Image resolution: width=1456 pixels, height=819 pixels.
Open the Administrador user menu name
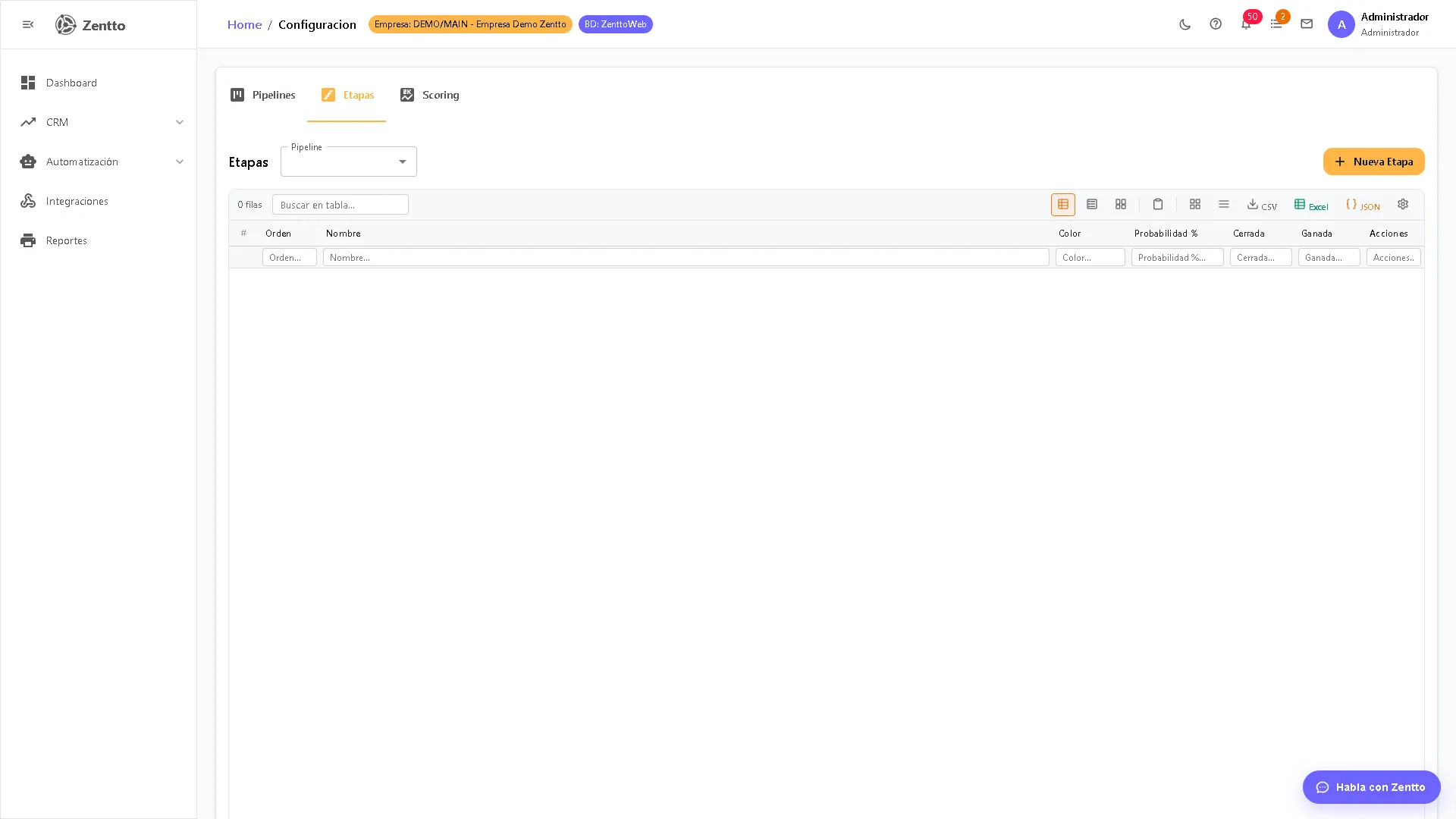(x=1395, y=17)
